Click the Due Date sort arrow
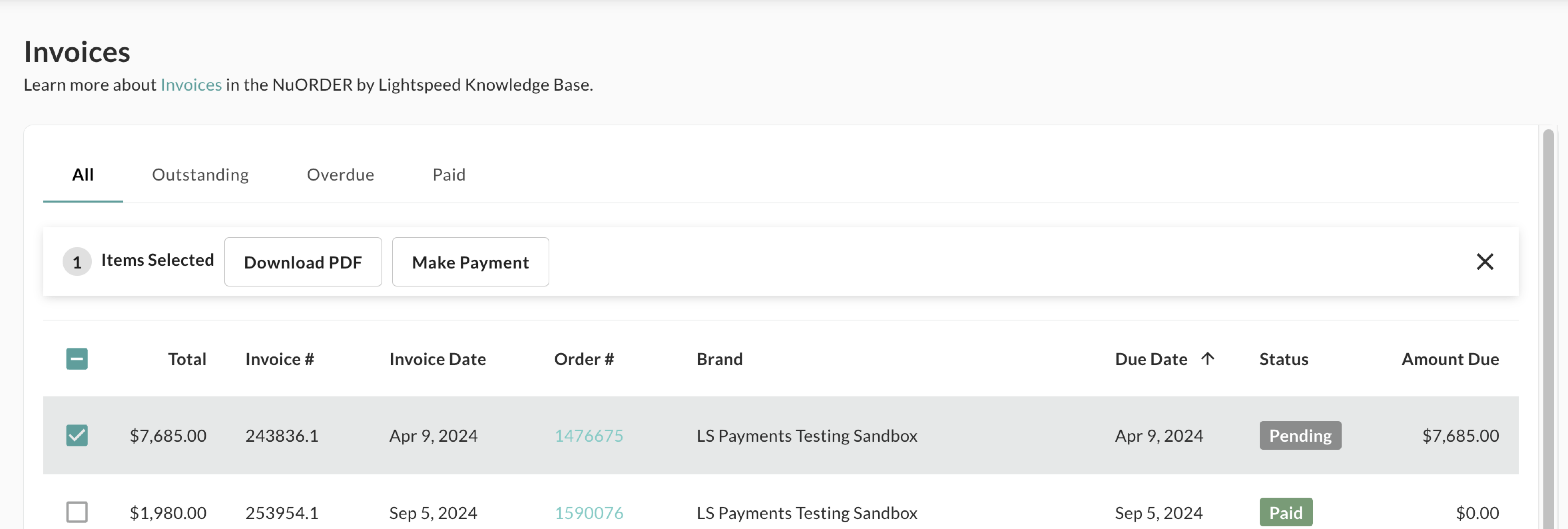This screenshot has height=529, width=1568. coord(1208,358)
